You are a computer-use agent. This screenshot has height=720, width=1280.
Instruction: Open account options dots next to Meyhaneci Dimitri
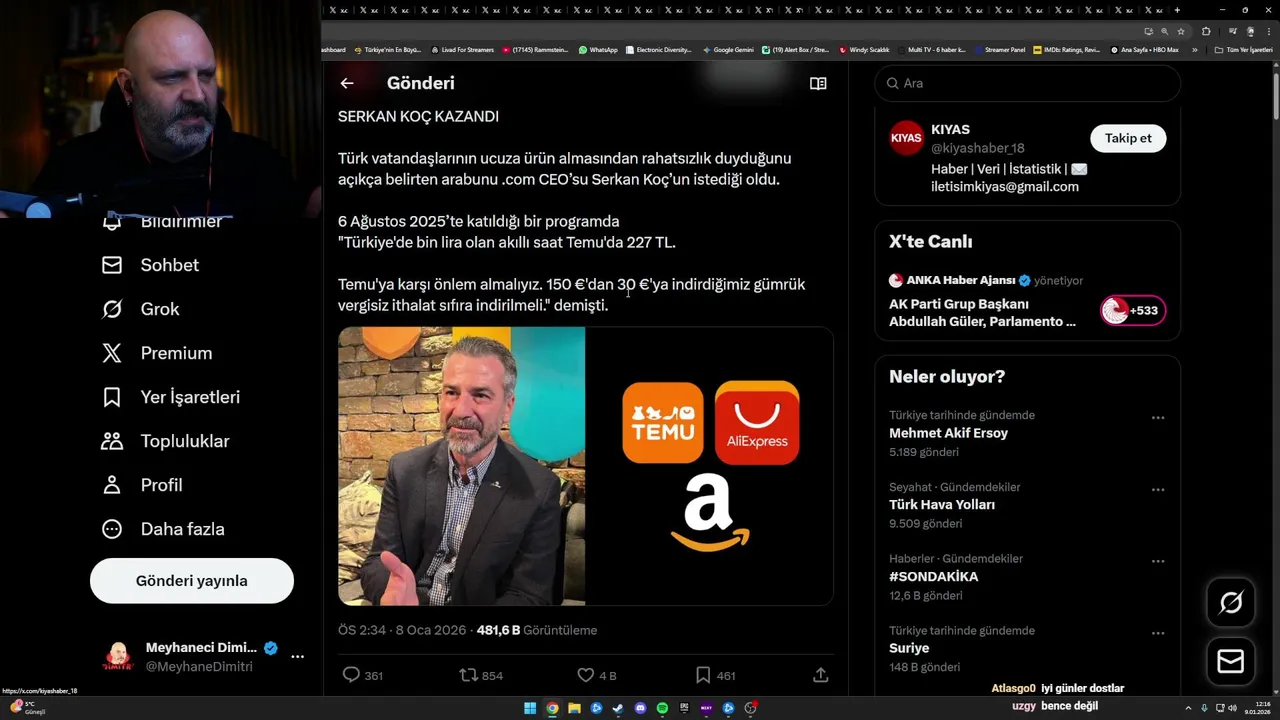297,657
